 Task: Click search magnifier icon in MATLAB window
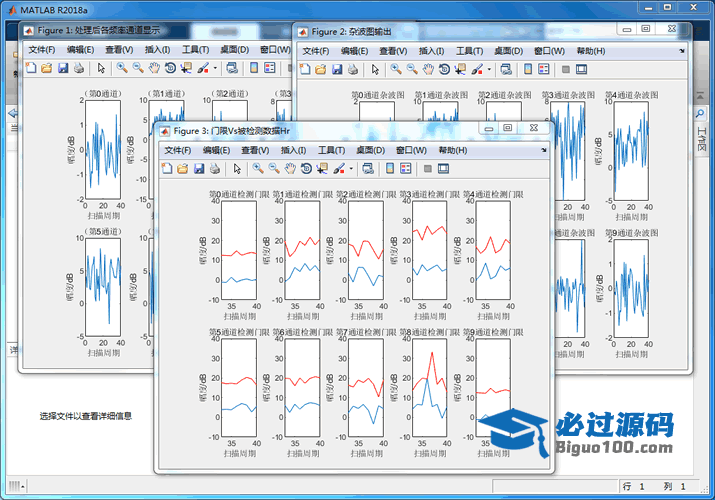click(x=700, y=113)
